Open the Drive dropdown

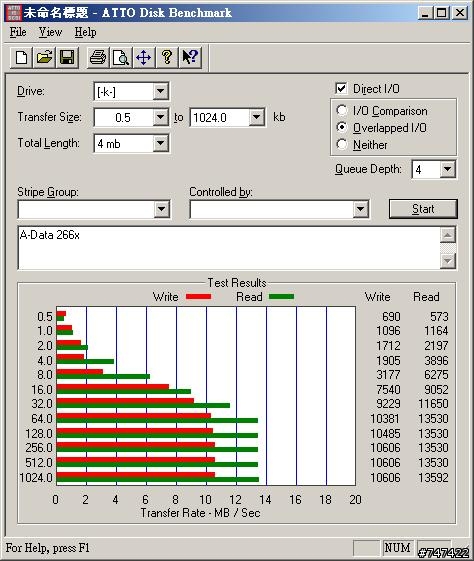[161, 92]
